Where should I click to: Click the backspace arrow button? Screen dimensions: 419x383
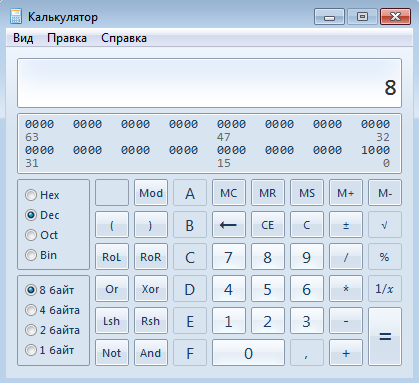(x=229, y=225)
